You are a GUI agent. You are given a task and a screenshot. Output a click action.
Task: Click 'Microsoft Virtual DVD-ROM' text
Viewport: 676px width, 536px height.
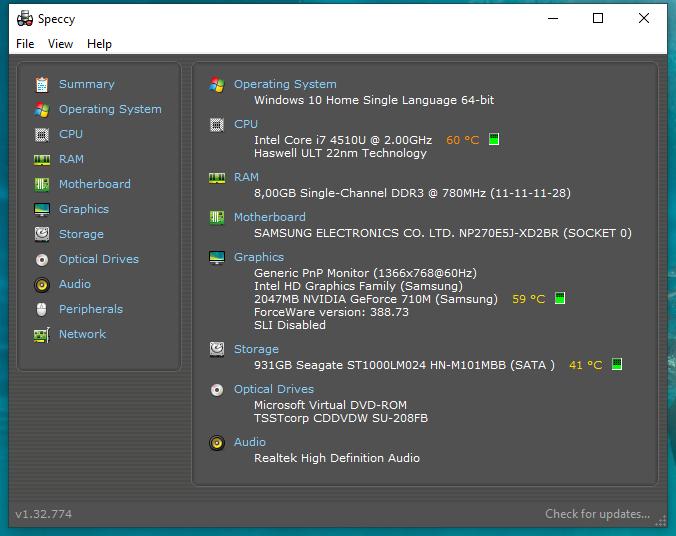click(330, 405)
